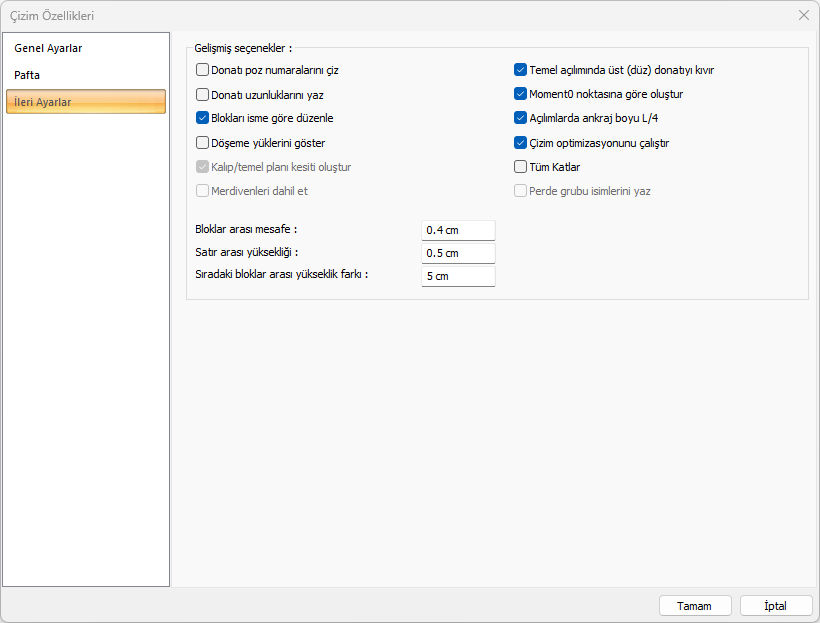This screenshot has width=820, height=623.
Task: Turn off 'Çizim optimizasyonunu çalıştır'
Action: point(520,143)
